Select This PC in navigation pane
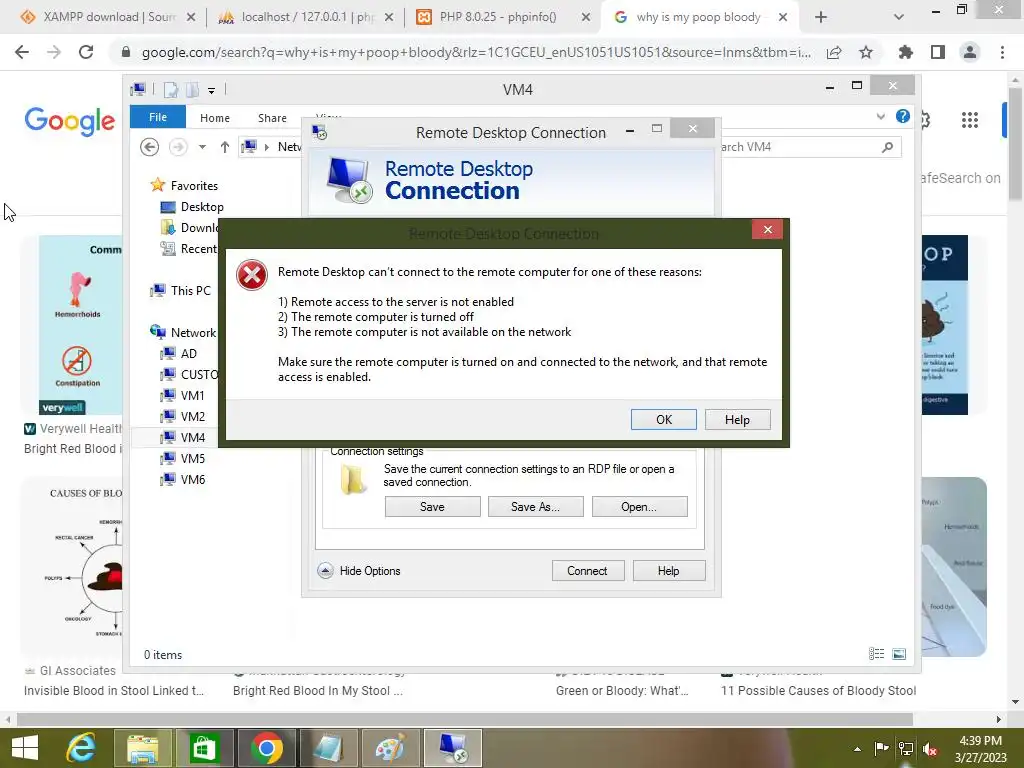Viewport: 1024px width, 768px height. pyautogui.click(x=181, y=291)
